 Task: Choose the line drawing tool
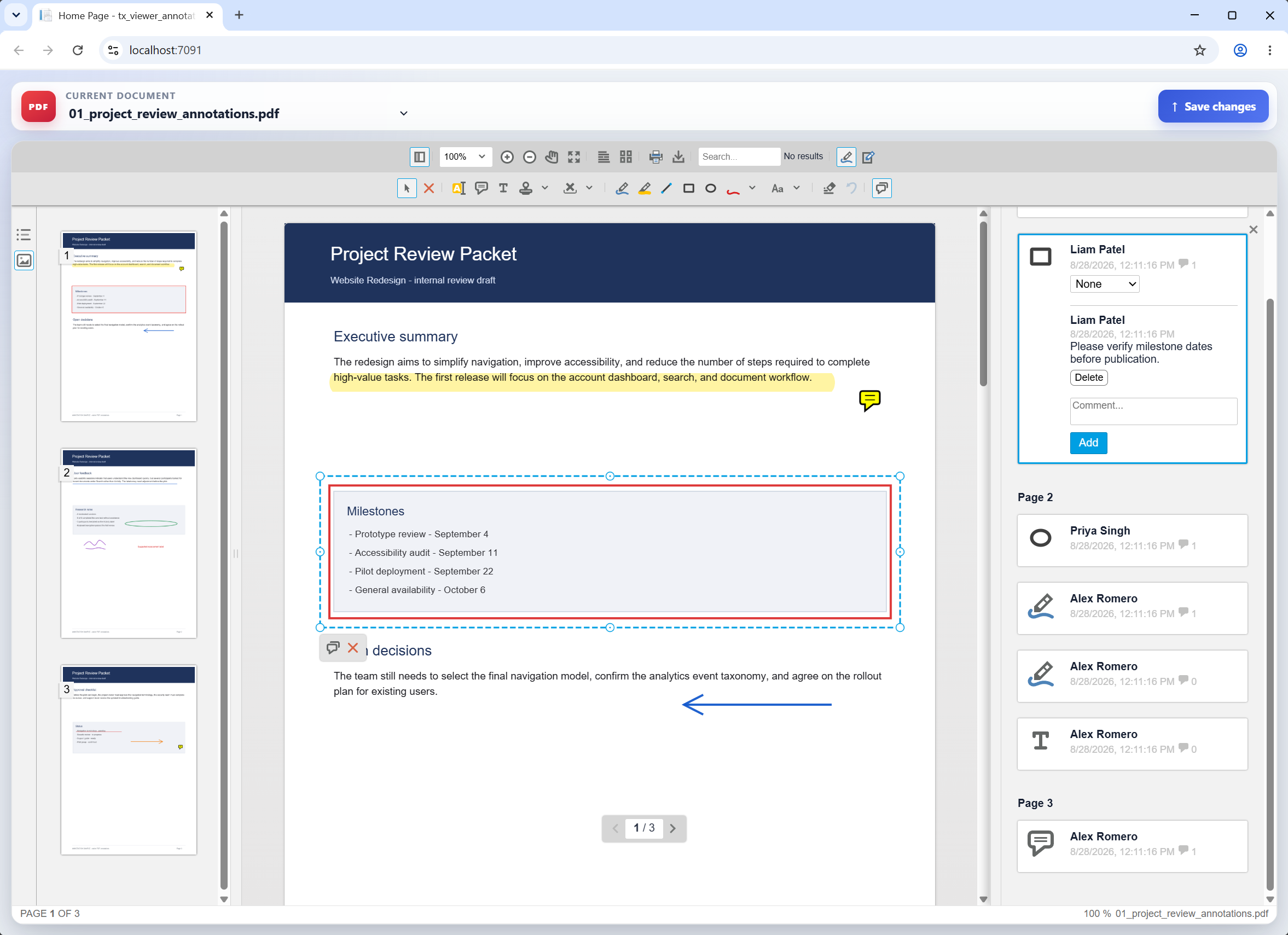point(666,188)
